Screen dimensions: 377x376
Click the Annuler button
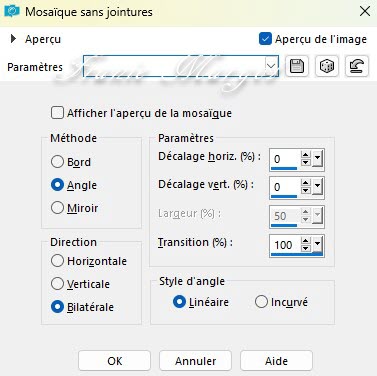(195, 361)
